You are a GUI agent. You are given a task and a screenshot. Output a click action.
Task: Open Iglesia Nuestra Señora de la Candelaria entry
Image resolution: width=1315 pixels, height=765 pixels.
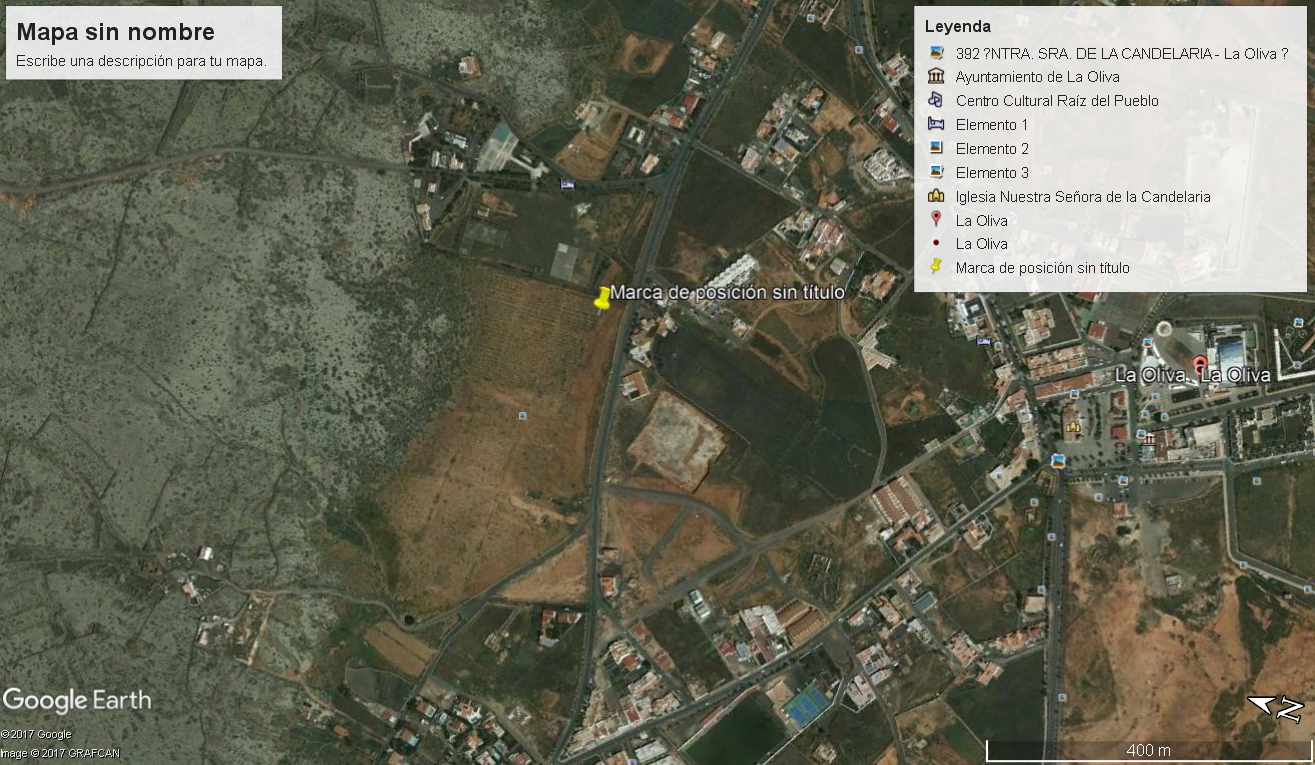(1082, 197)
